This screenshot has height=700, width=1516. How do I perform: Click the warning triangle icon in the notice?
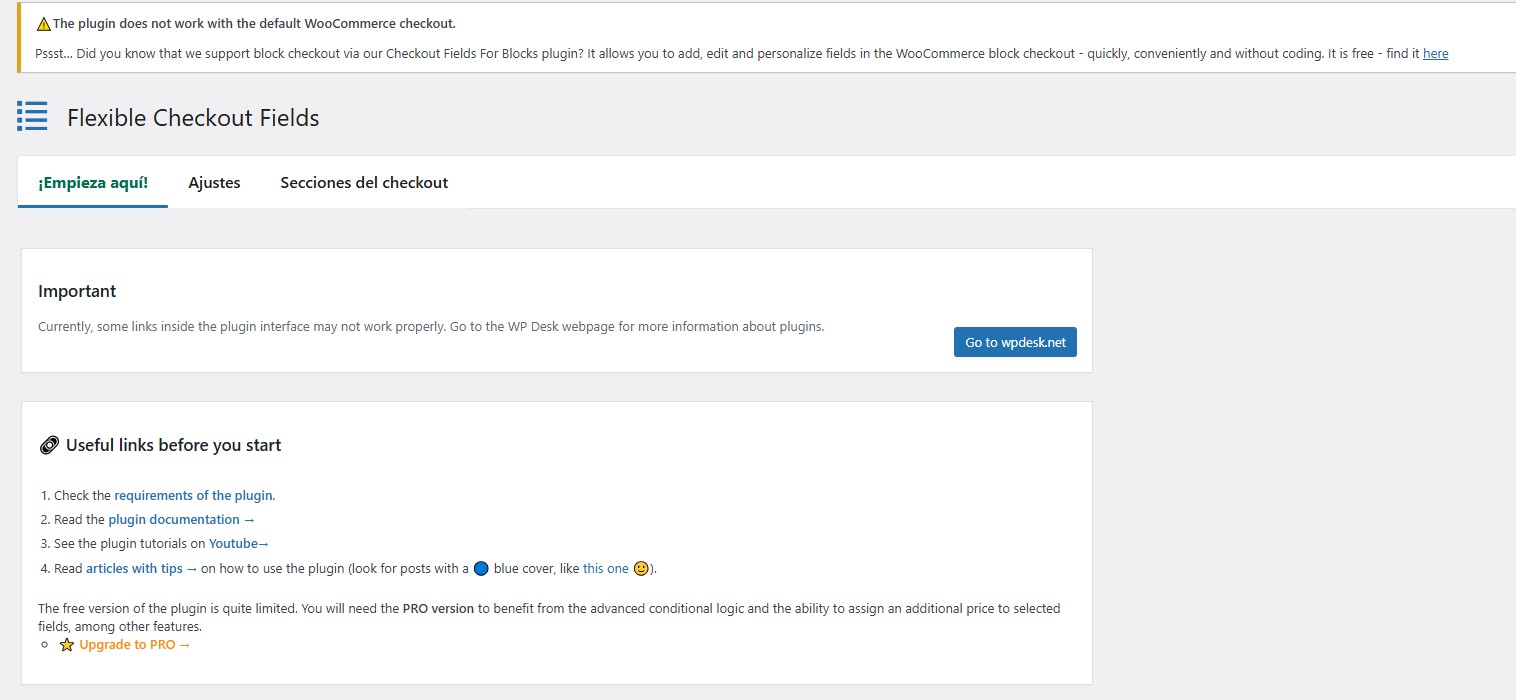coord(43,24)
